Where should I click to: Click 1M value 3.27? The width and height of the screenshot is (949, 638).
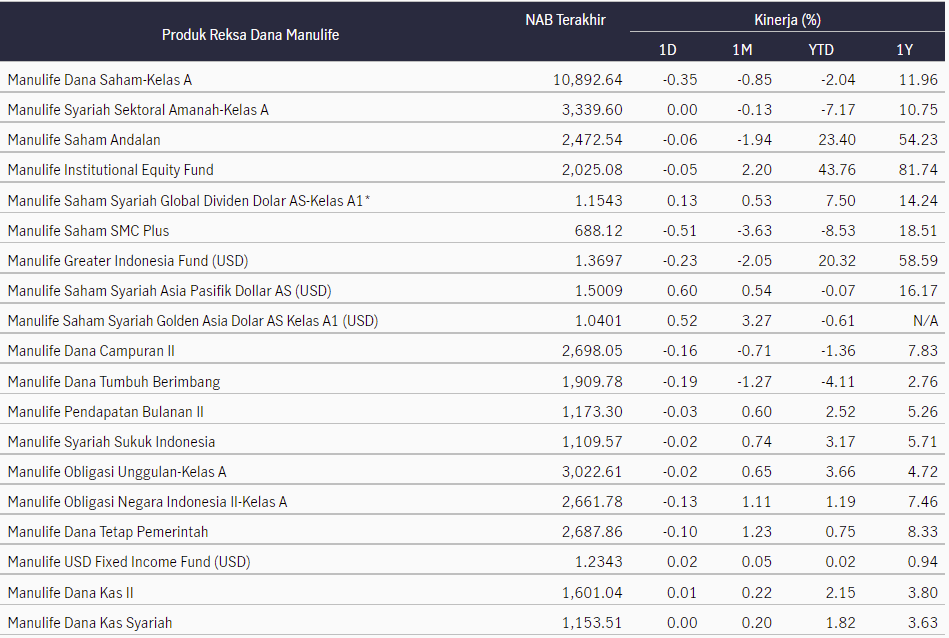[x=757, y=321]
